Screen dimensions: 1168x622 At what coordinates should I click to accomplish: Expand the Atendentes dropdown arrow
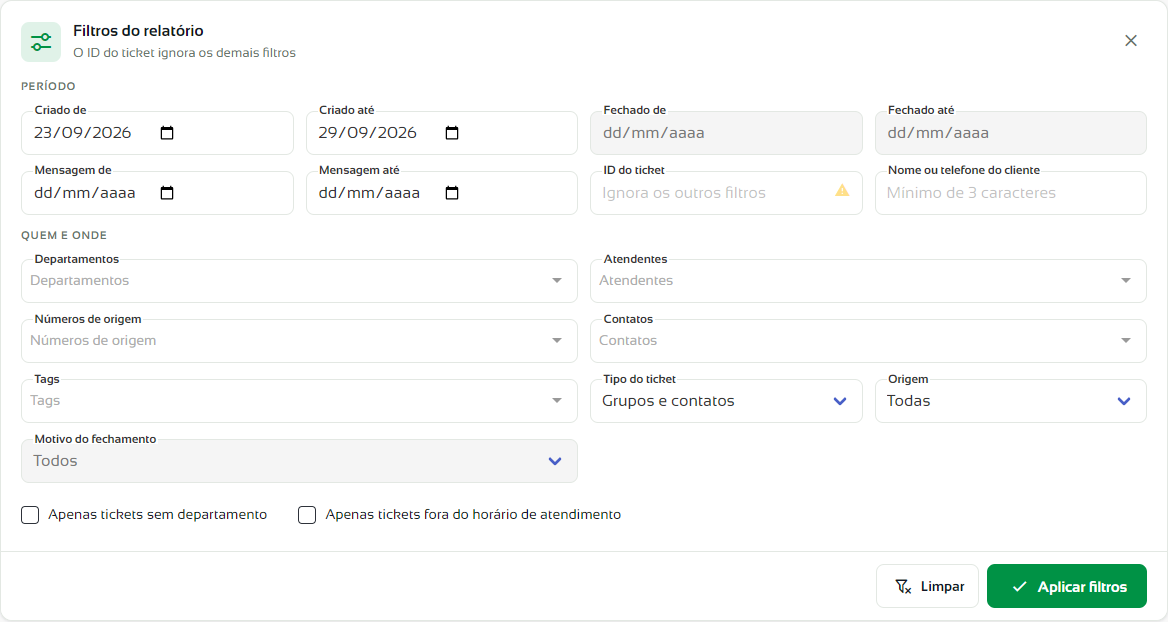pyautogui.click(x=1126, y=281)
